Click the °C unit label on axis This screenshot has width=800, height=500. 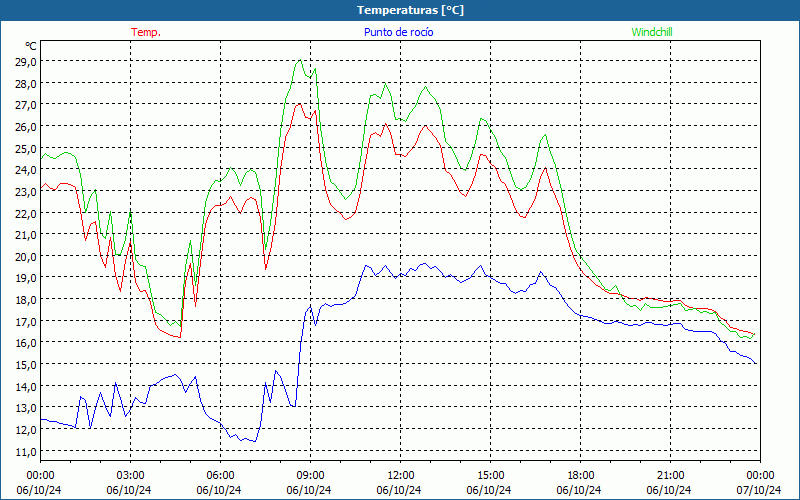coord(31,46)
